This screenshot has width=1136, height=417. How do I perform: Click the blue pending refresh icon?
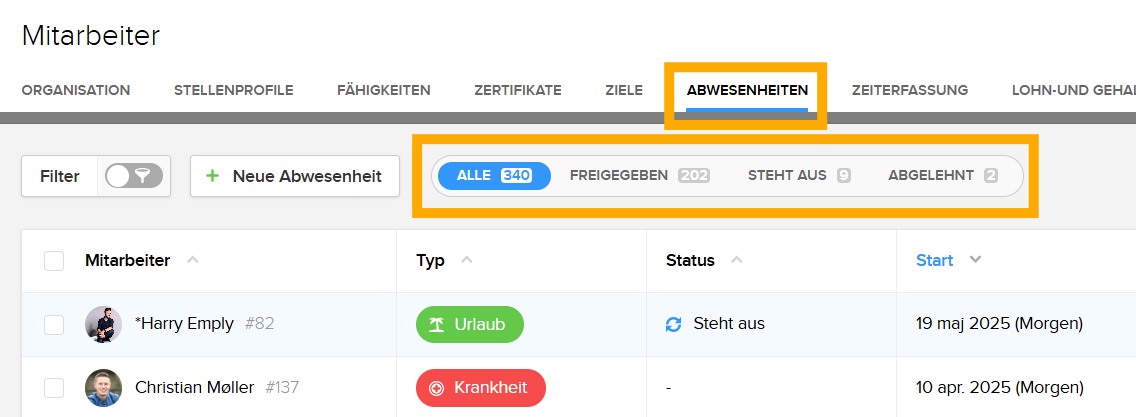674,324
